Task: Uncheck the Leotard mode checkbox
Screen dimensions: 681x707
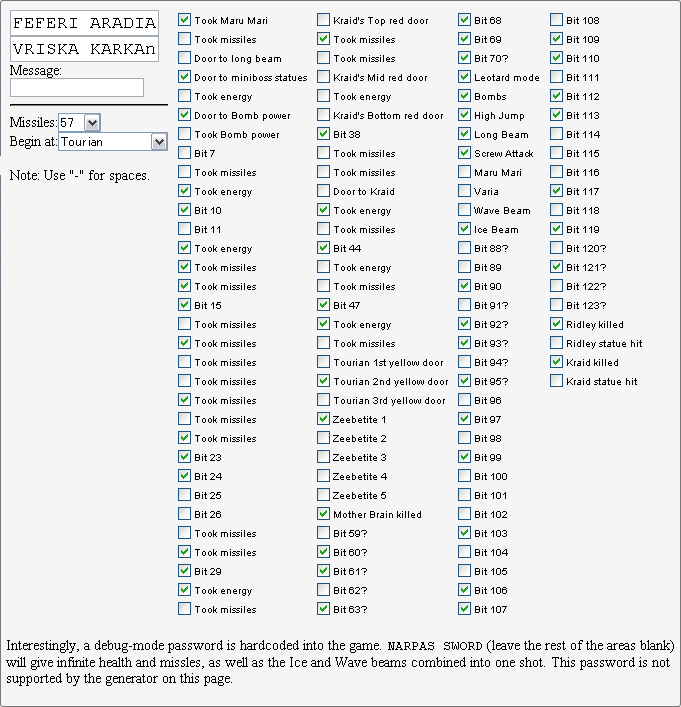Action: point(465,77)
